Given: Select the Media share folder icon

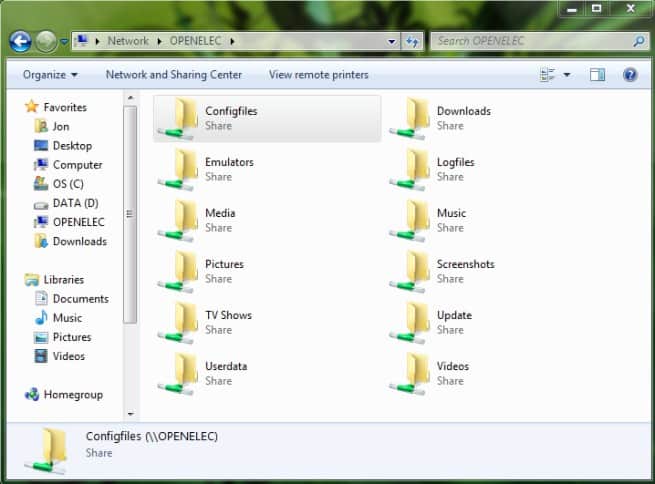Looking at the screenshot, I should point(177,220).
